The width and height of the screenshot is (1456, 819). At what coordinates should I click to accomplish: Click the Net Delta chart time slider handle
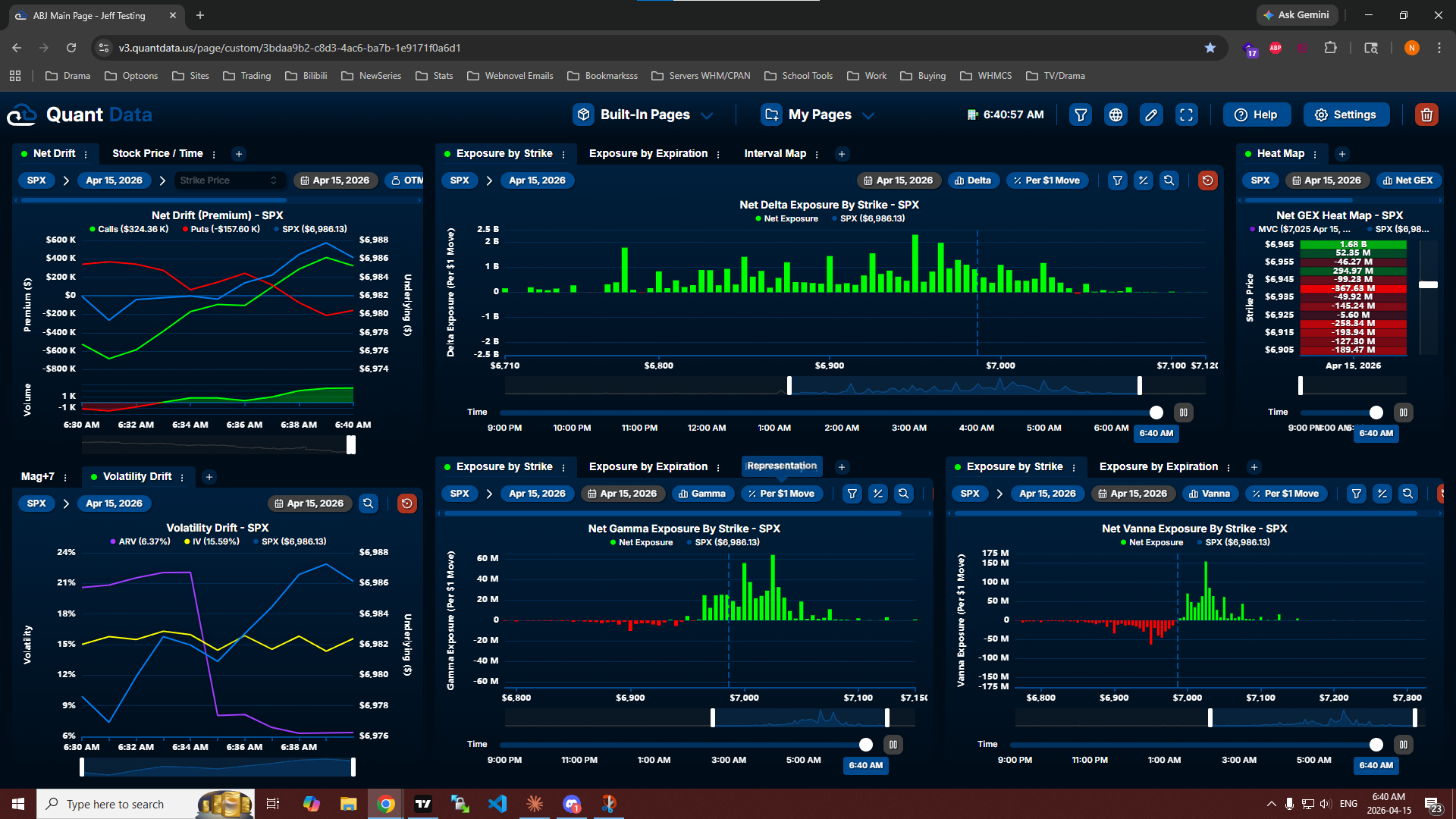pyautogui.click(x=1156, y=413)
